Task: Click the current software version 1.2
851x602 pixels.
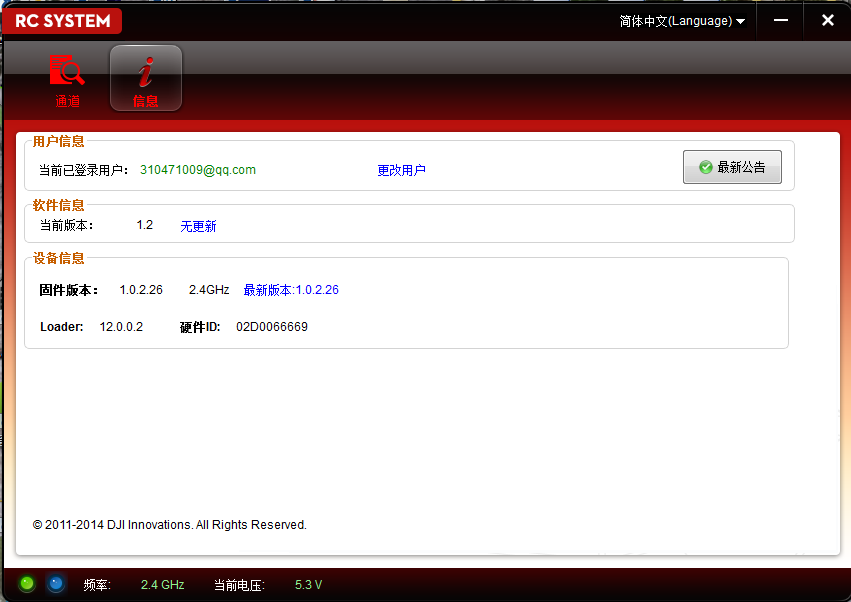Action: (x=145, y=225)
